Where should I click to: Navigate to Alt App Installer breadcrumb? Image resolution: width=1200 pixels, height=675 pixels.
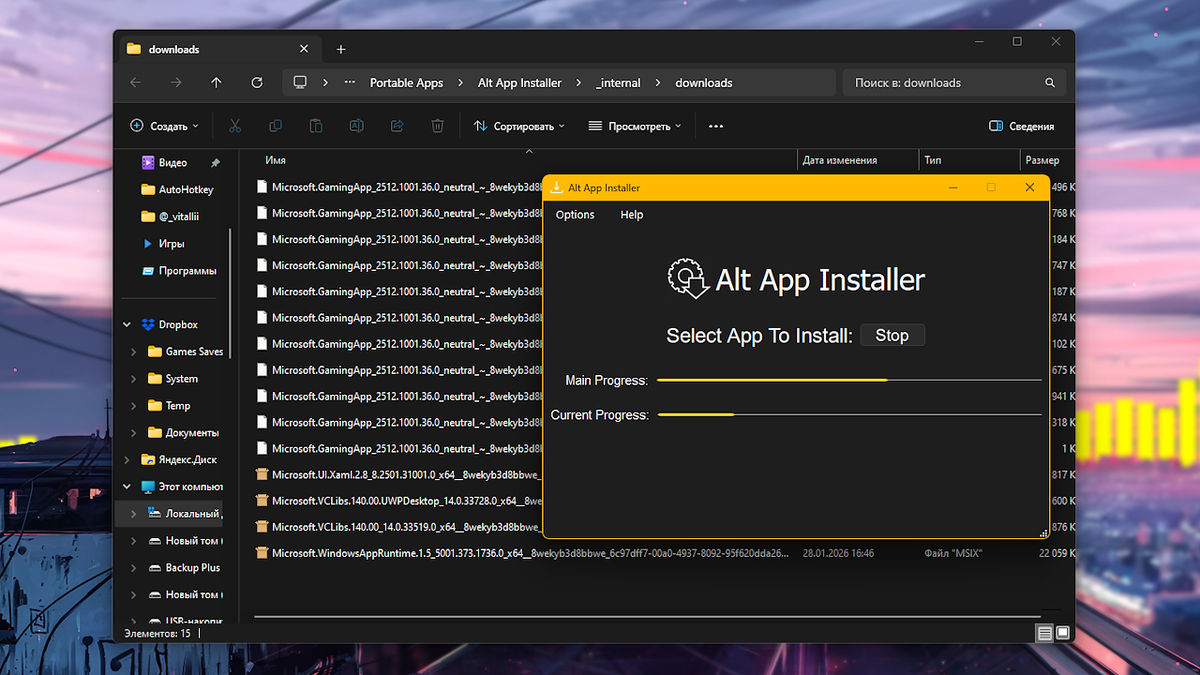520,83
